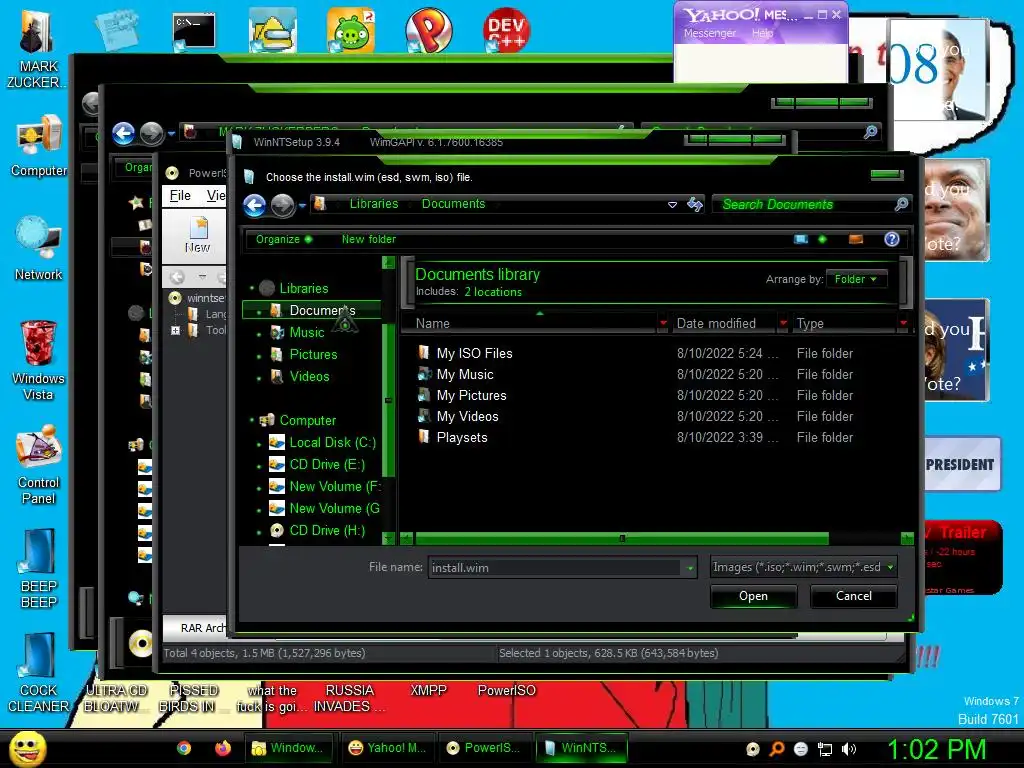This screenshot has height=768, width=1024.
Task: Open the Control Panel desktop icon
Action: [x=39, y=464]
